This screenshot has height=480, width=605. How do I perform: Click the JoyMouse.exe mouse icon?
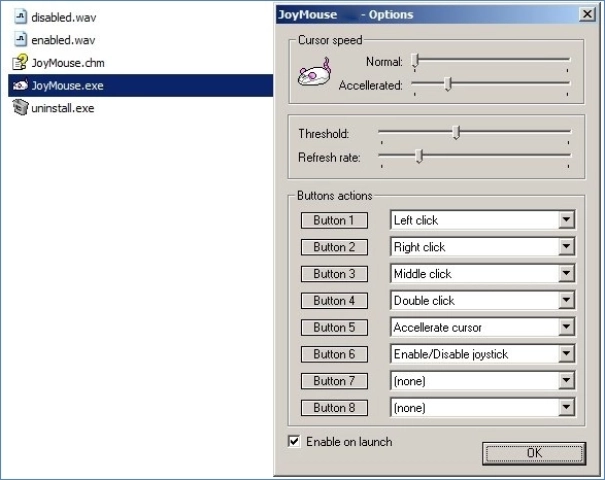(x=20, y=85)
